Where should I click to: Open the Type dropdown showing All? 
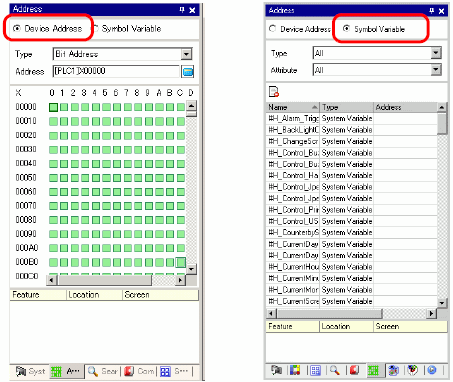click(436, 53)
